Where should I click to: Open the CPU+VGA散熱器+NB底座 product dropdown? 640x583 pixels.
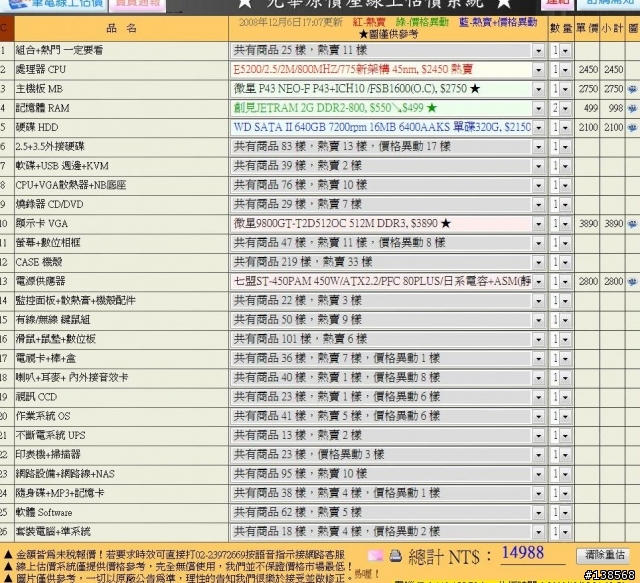[x=387, y=185]
